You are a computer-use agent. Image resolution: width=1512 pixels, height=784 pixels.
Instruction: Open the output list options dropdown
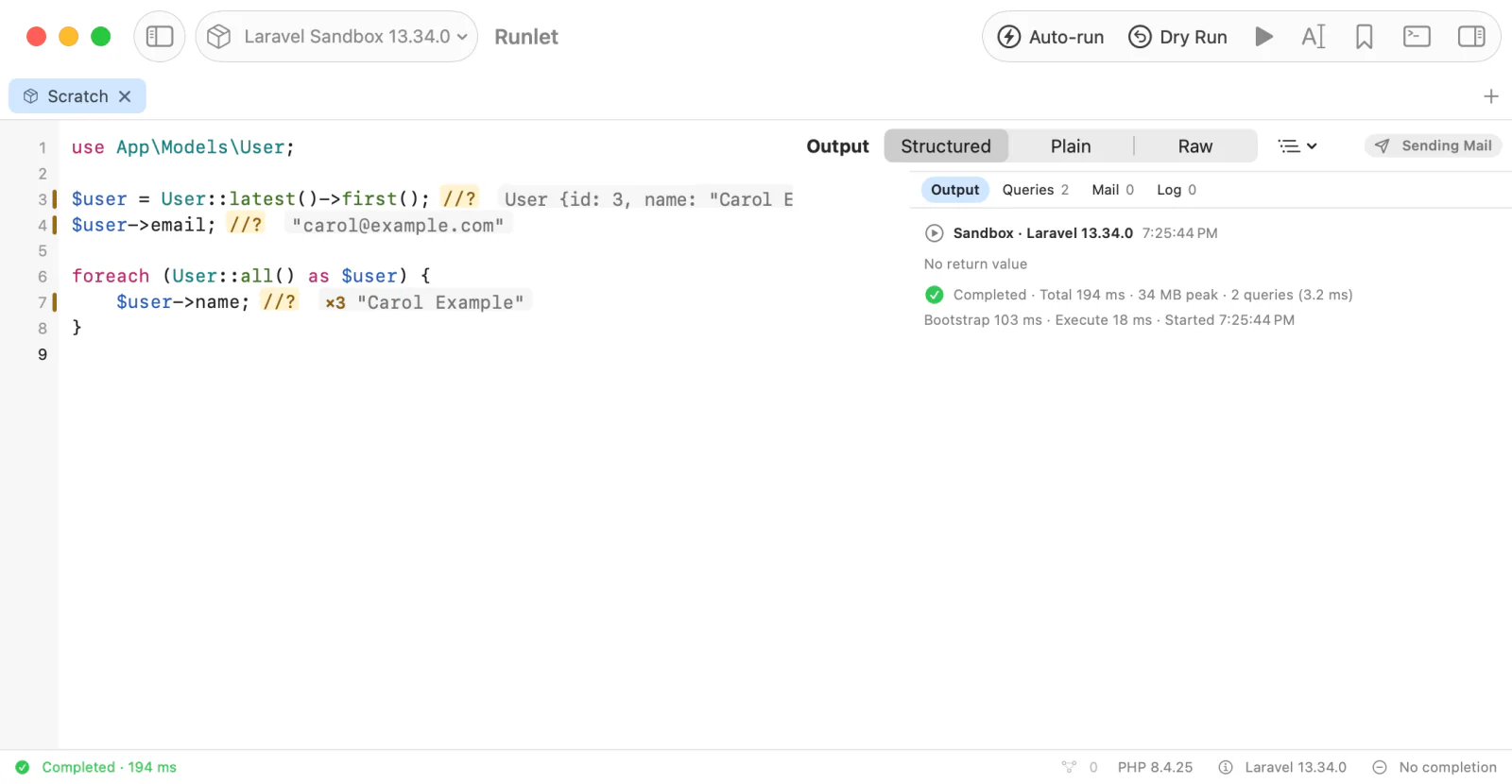click(1297, 146)
